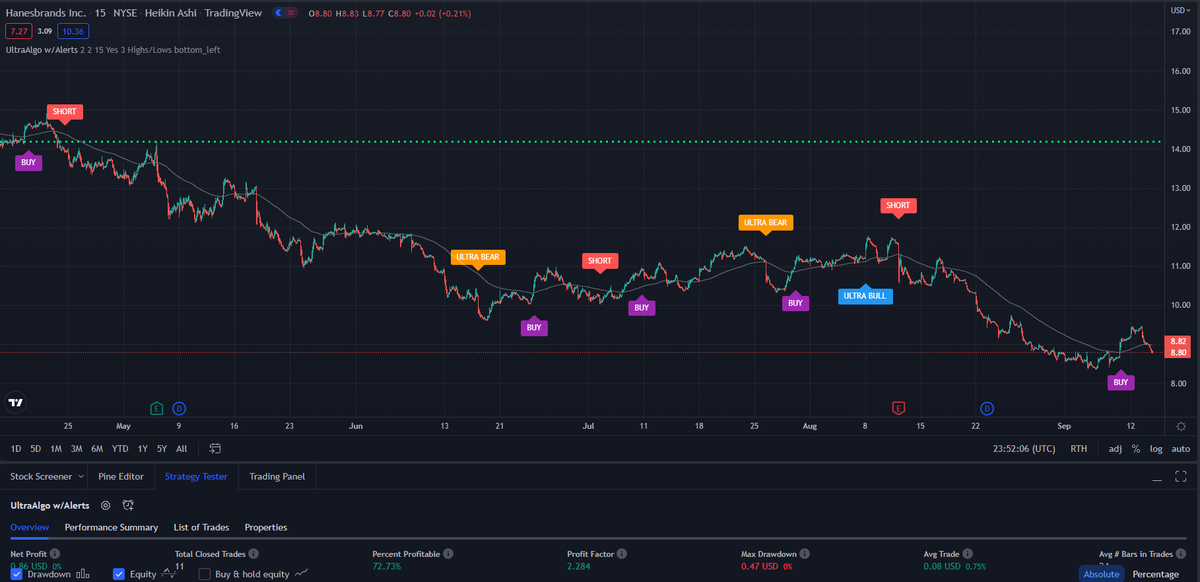Select Absolute display mode
The image size is (1200, 582).
[x=1101, y=574]
